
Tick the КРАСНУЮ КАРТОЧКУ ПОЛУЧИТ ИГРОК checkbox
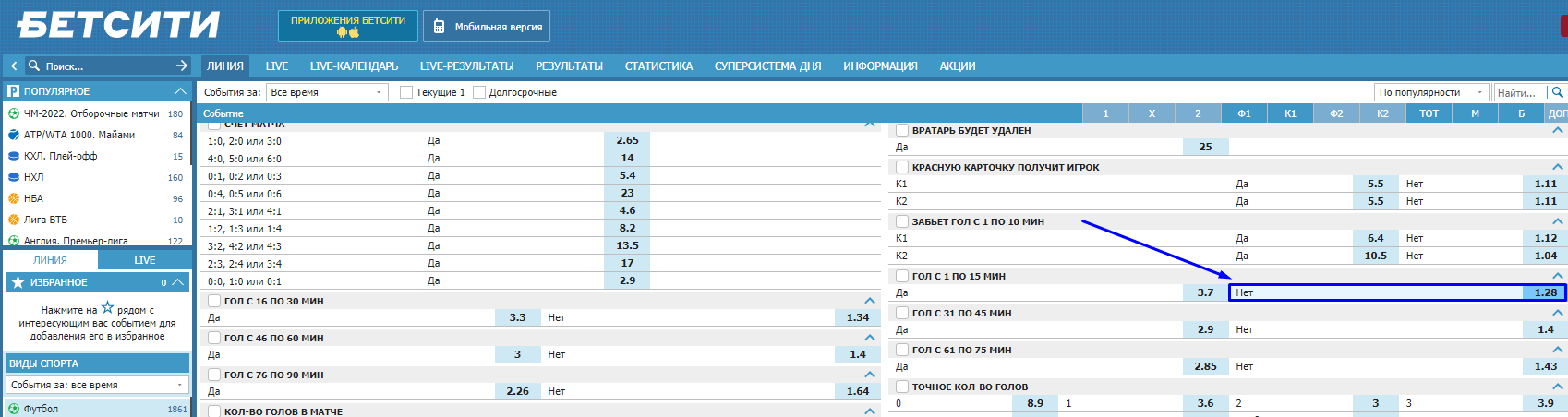click(902, 167)
